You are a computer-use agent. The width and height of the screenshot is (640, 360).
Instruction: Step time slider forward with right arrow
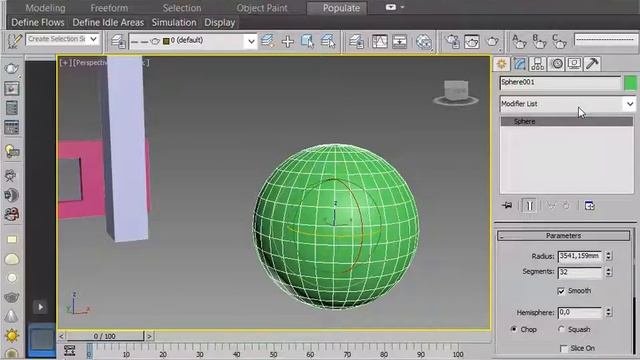[149, 336]
